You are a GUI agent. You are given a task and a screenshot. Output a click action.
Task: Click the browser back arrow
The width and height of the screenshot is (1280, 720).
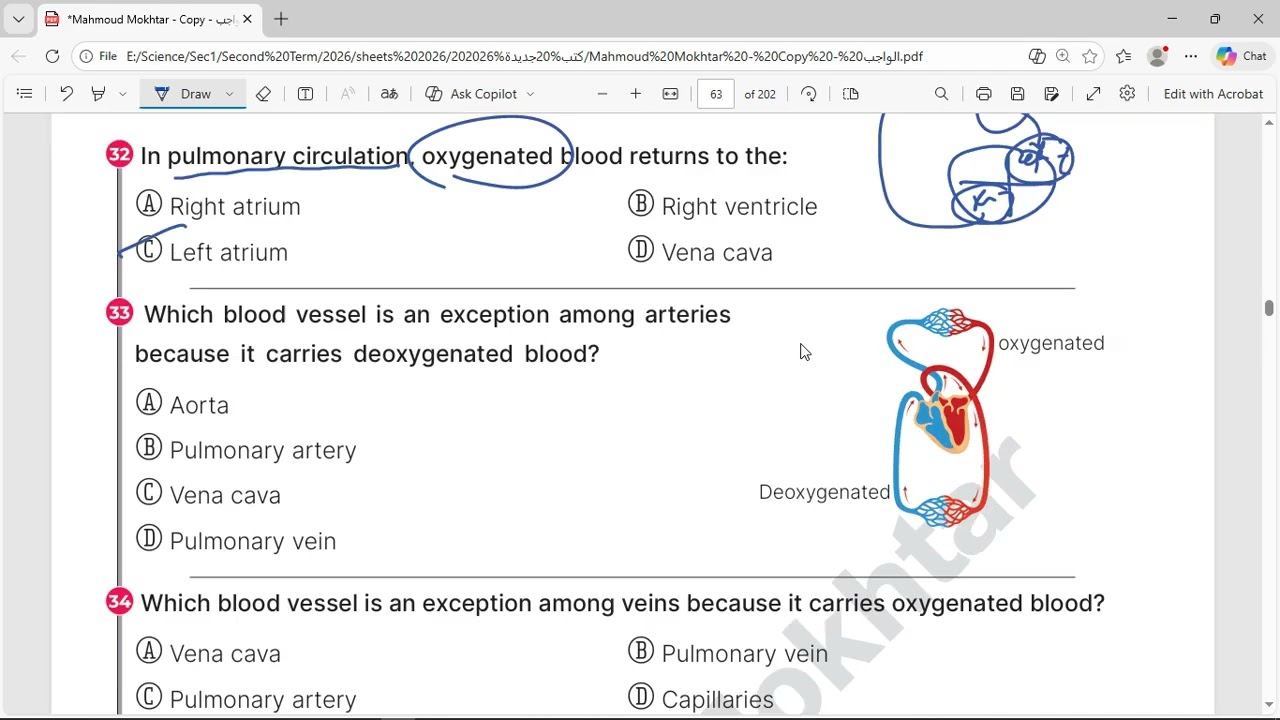point(19,56)
